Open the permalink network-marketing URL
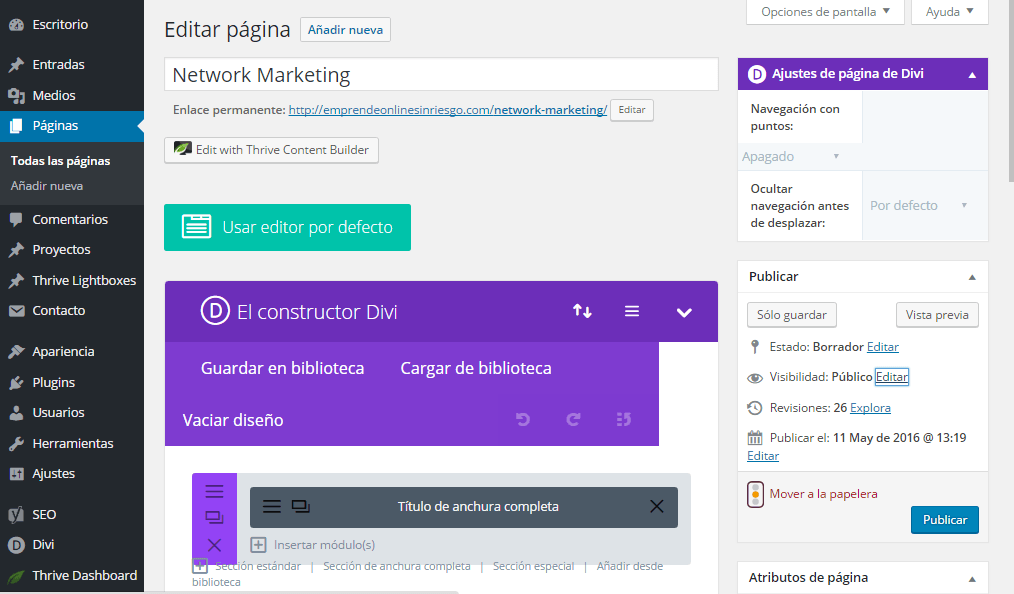The height and width of the screenshot is (594, 1014). [x=448, y=110]
